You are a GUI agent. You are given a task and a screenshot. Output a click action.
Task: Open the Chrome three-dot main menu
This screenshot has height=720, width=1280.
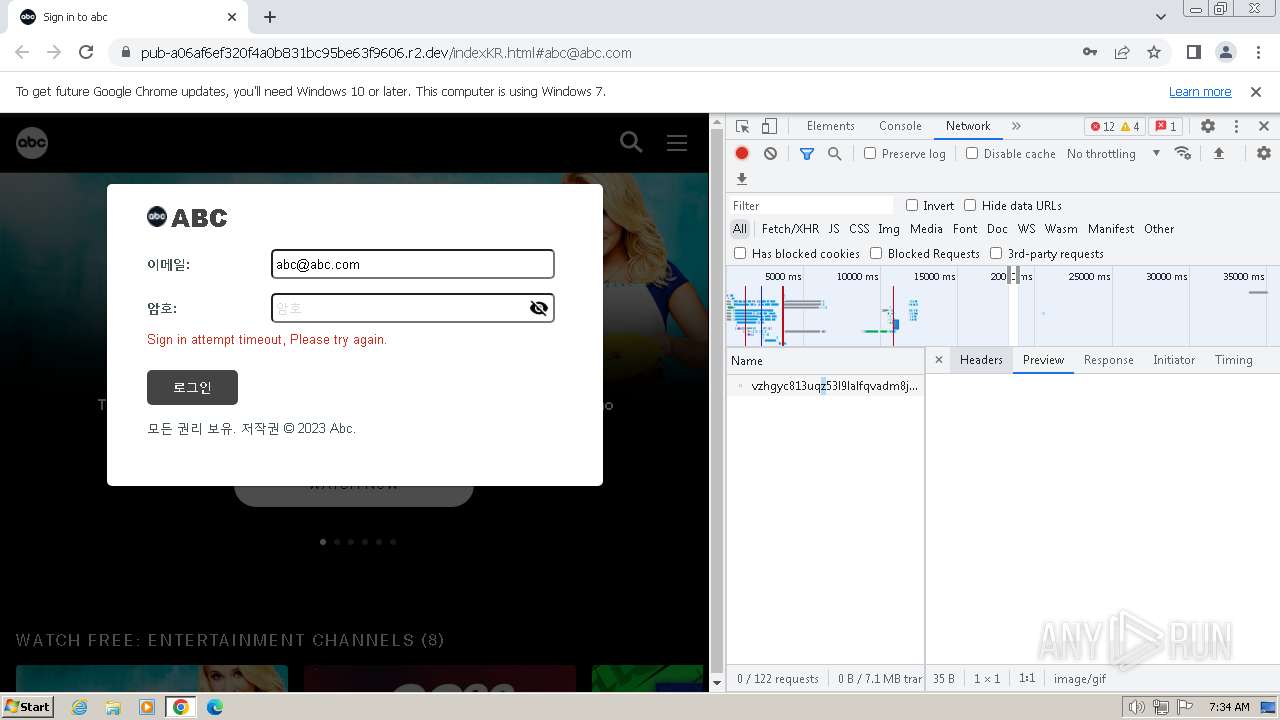pos(1257,52)
